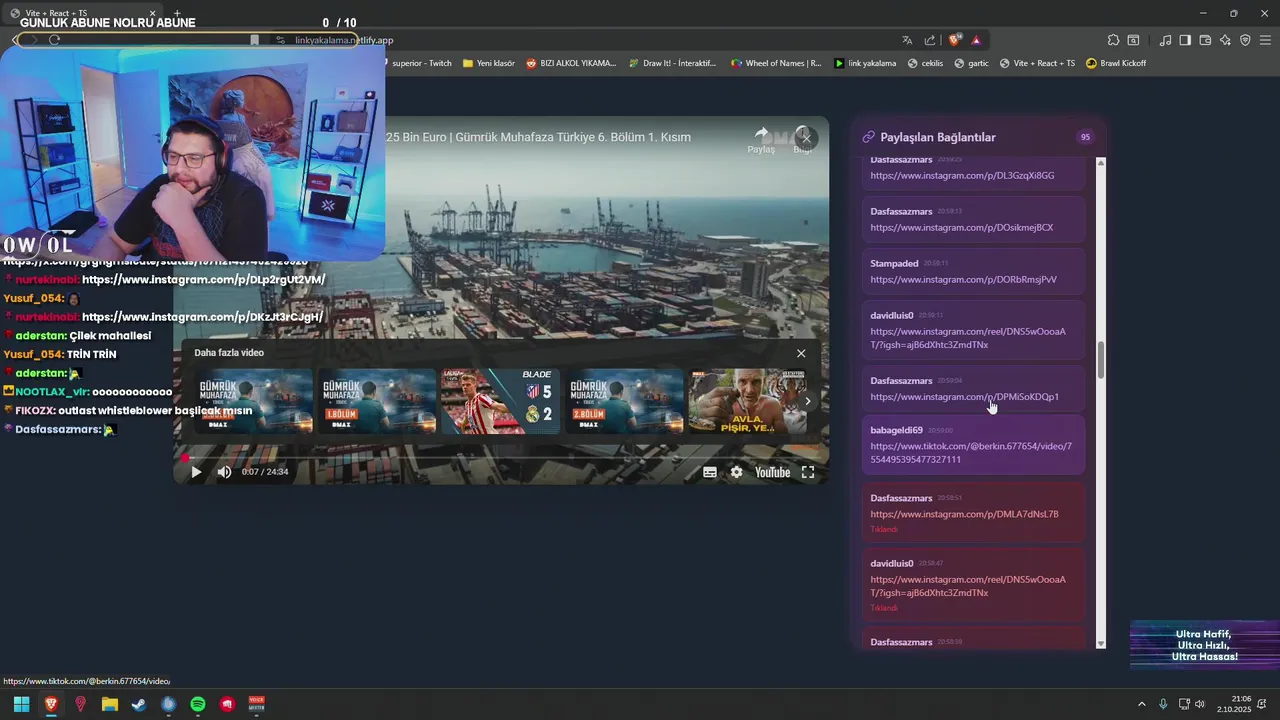Open Blade 5-2 match highlight thumbnail

point(500,401)
